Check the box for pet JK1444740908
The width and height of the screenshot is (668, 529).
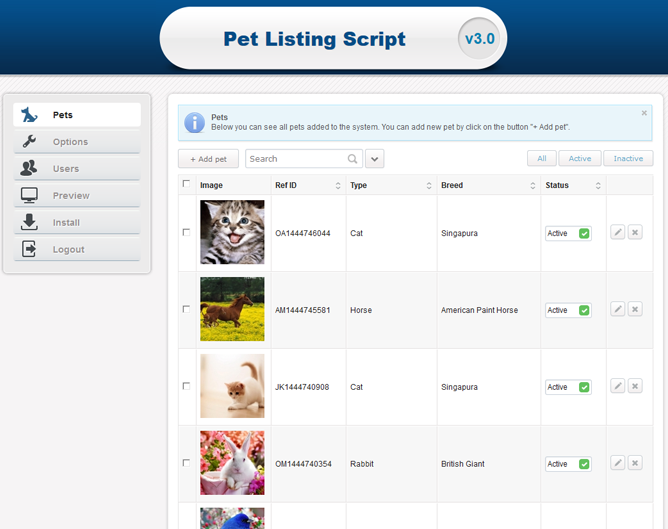click(186, 386)
